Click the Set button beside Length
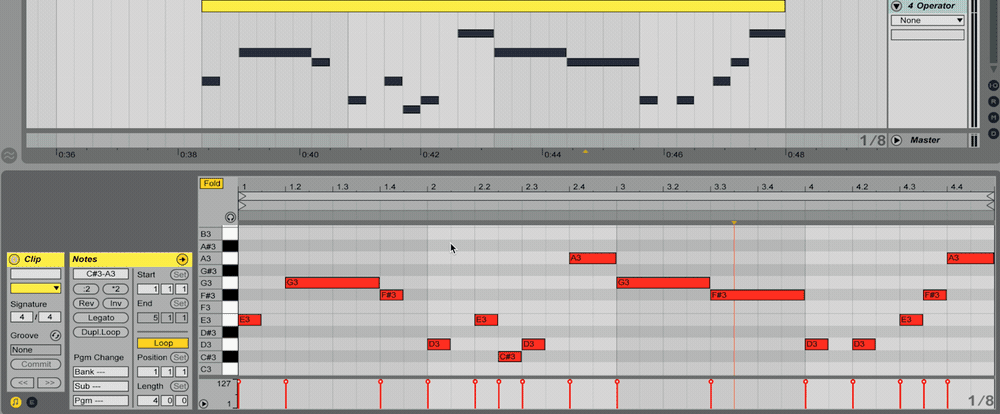This screenshot has width=1000, height=414. coord(179,386)
